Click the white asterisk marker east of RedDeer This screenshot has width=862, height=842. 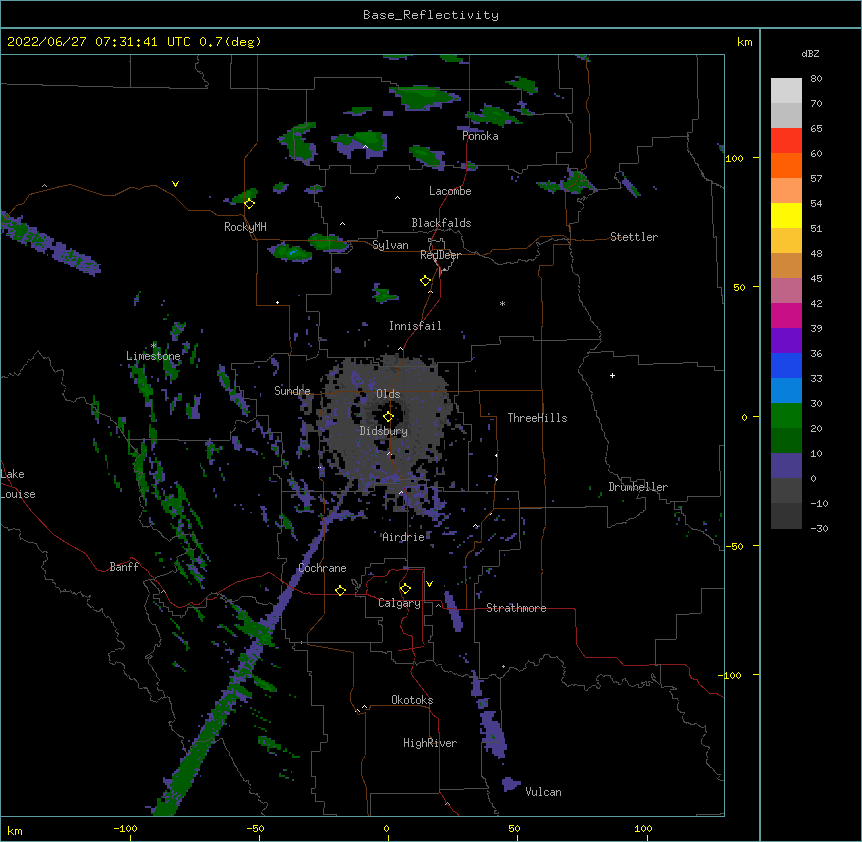pos(502,303)
